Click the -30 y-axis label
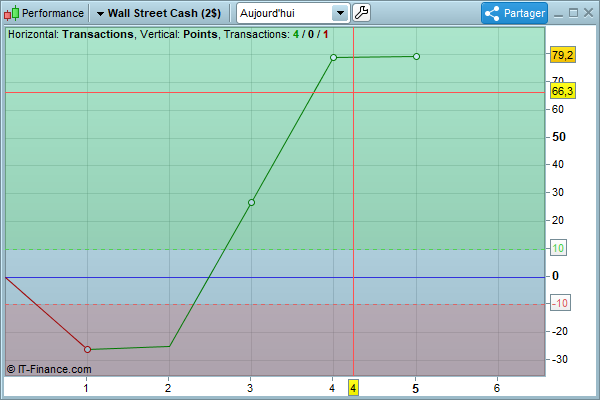 click(560, 359)
